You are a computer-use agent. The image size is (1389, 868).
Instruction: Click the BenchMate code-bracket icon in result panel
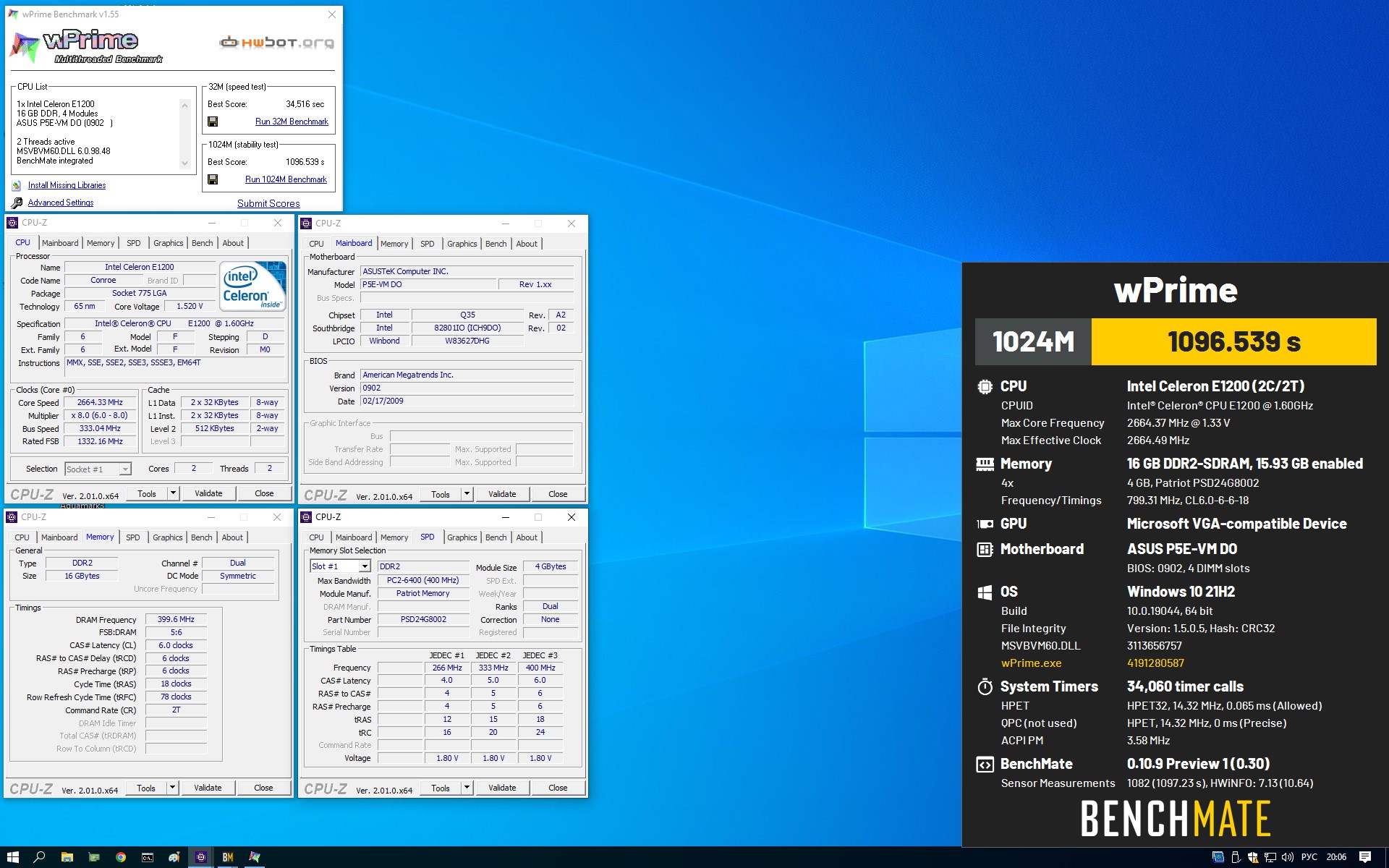(985, 764)
